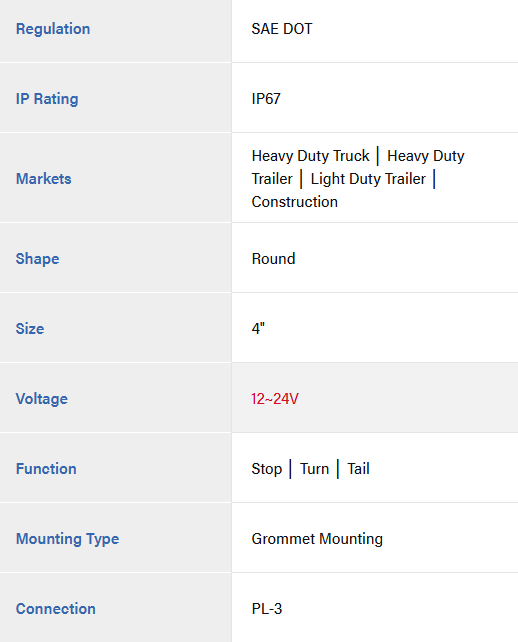Open the Heavy Duty Truck market link
This screenshot has height=642, width=518.
coord(310,156)
